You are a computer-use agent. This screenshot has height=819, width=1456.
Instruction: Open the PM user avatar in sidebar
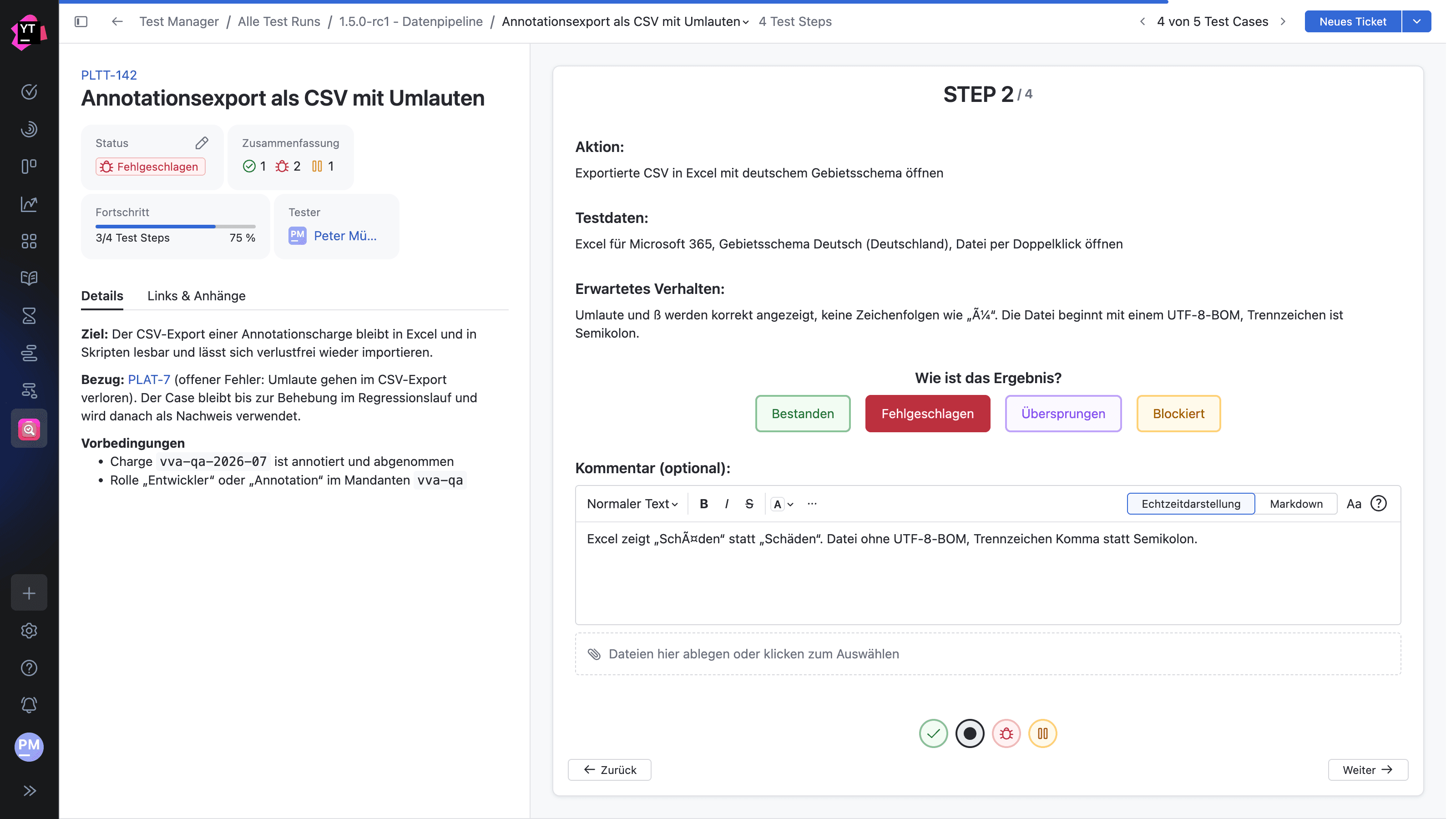pyautogui.click(x=29, y=747)
